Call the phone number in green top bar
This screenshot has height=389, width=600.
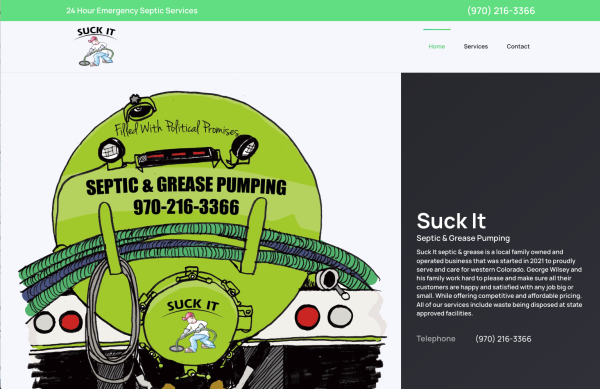(x=501, y=11)
